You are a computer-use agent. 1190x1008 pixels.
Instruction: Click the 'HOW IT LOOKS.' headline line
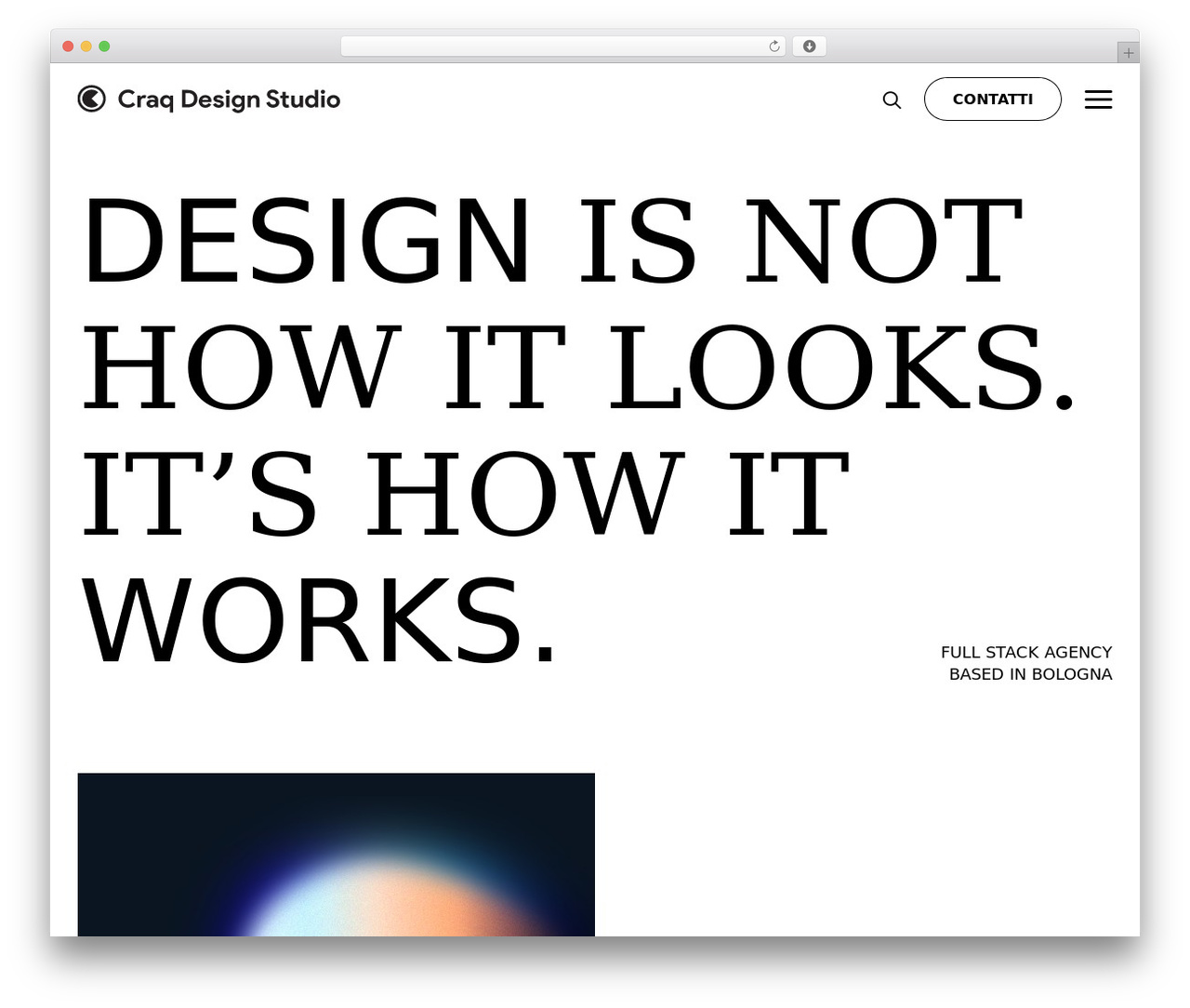click(578, 366)
